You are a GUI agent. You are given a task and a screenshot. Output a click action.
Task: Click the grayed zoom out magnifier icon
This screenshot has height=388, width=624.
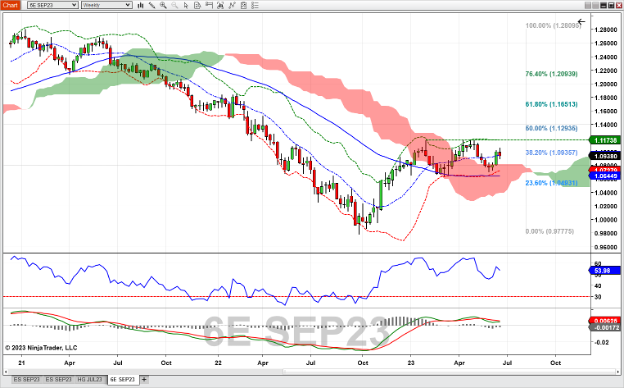point(175,5)
